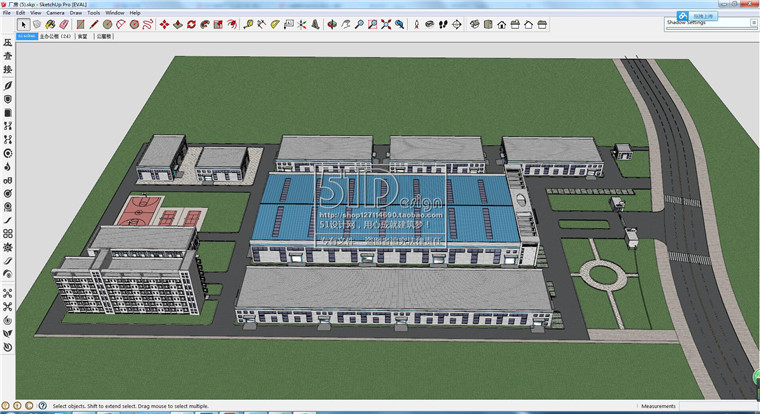
Task: Switch to Front view house icon
Action: 502,24
